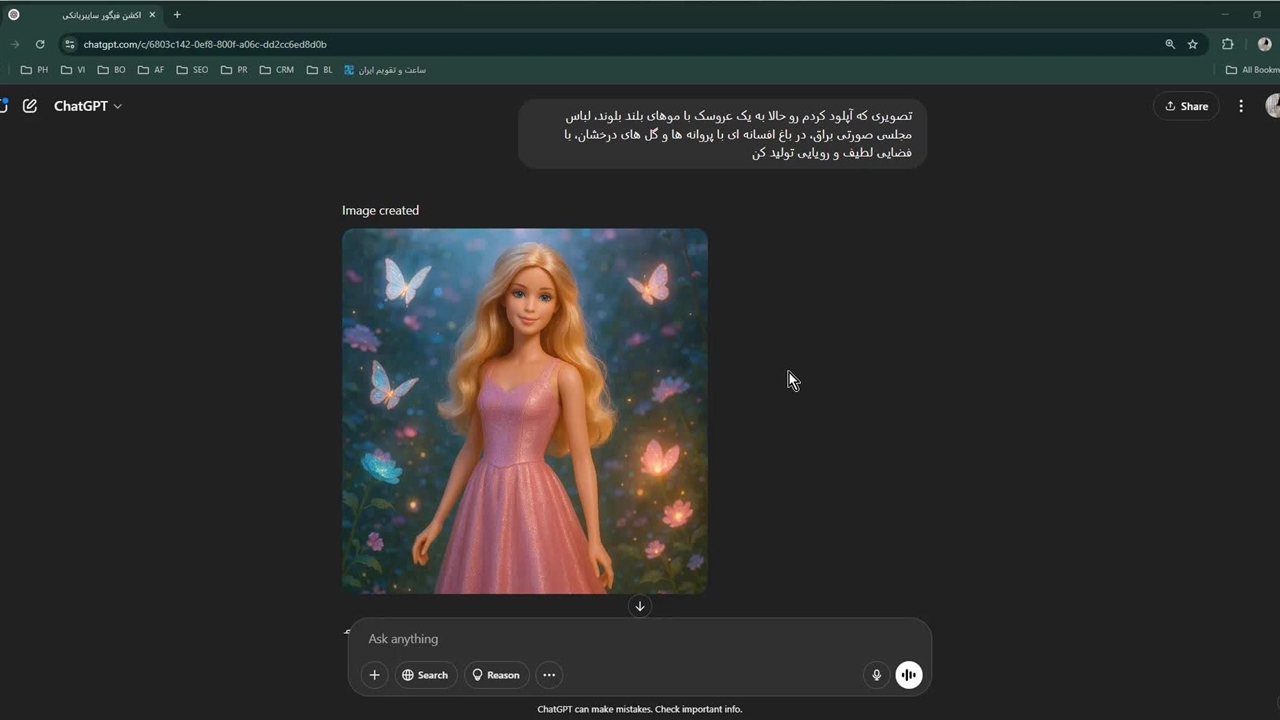Open more tools ellipsis in composer
This screenshot has height=720, width=1280.
(x=549, y=675)
